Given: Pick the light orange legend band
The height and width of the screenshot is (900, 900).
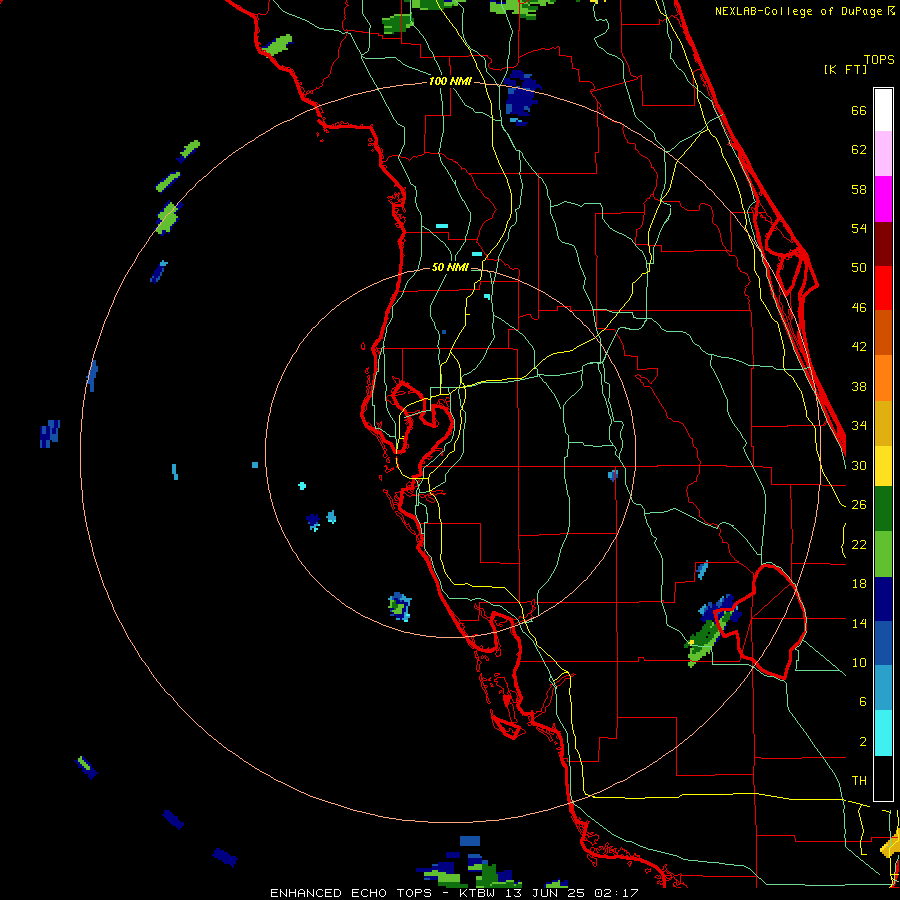Looking at the screenshot, I should 883,378.
